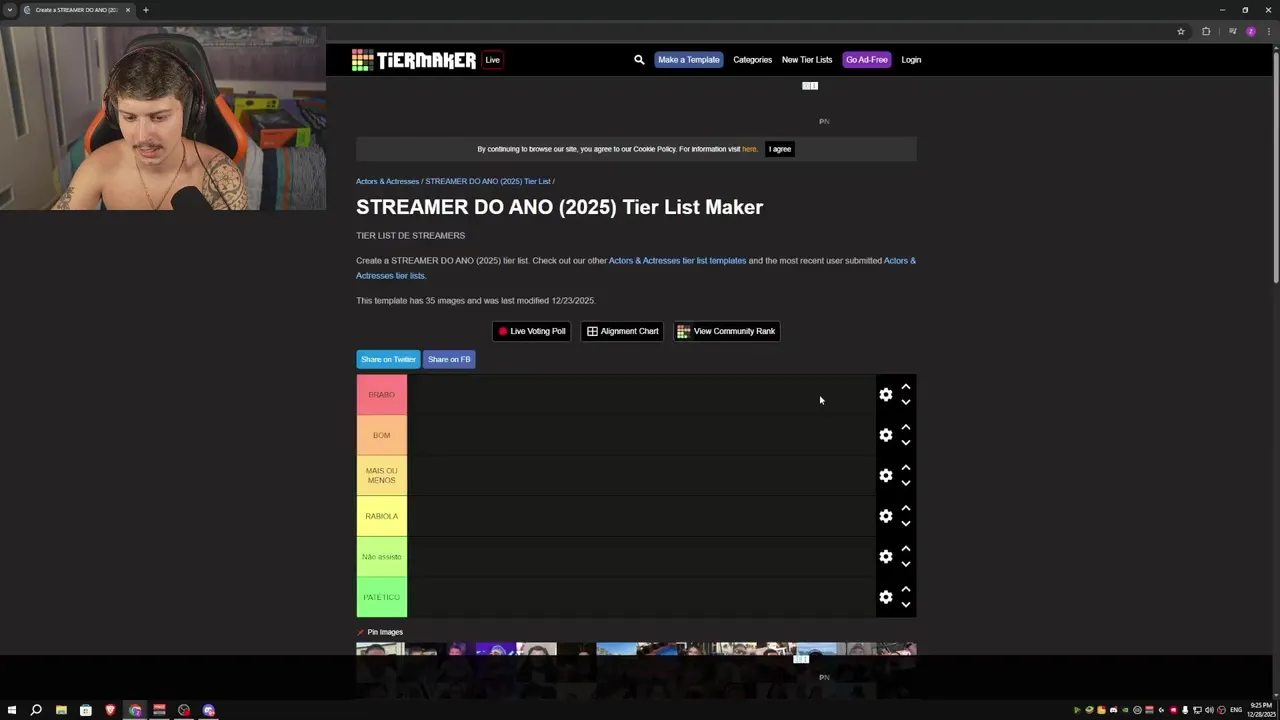Go to New Tier Lists
This screenshot has width=1280, height=720.
[807, 60]
